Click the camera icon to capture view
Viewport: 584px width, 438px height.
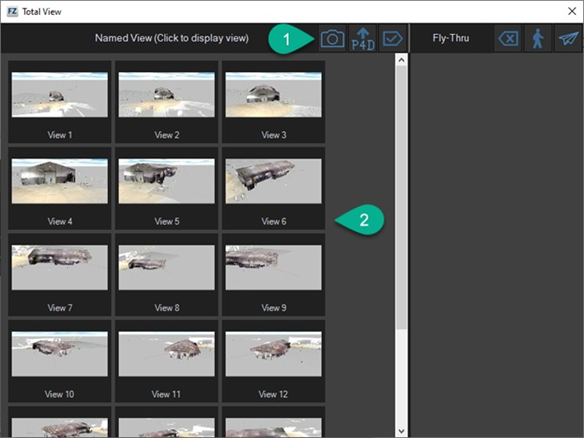pos(332,38)
